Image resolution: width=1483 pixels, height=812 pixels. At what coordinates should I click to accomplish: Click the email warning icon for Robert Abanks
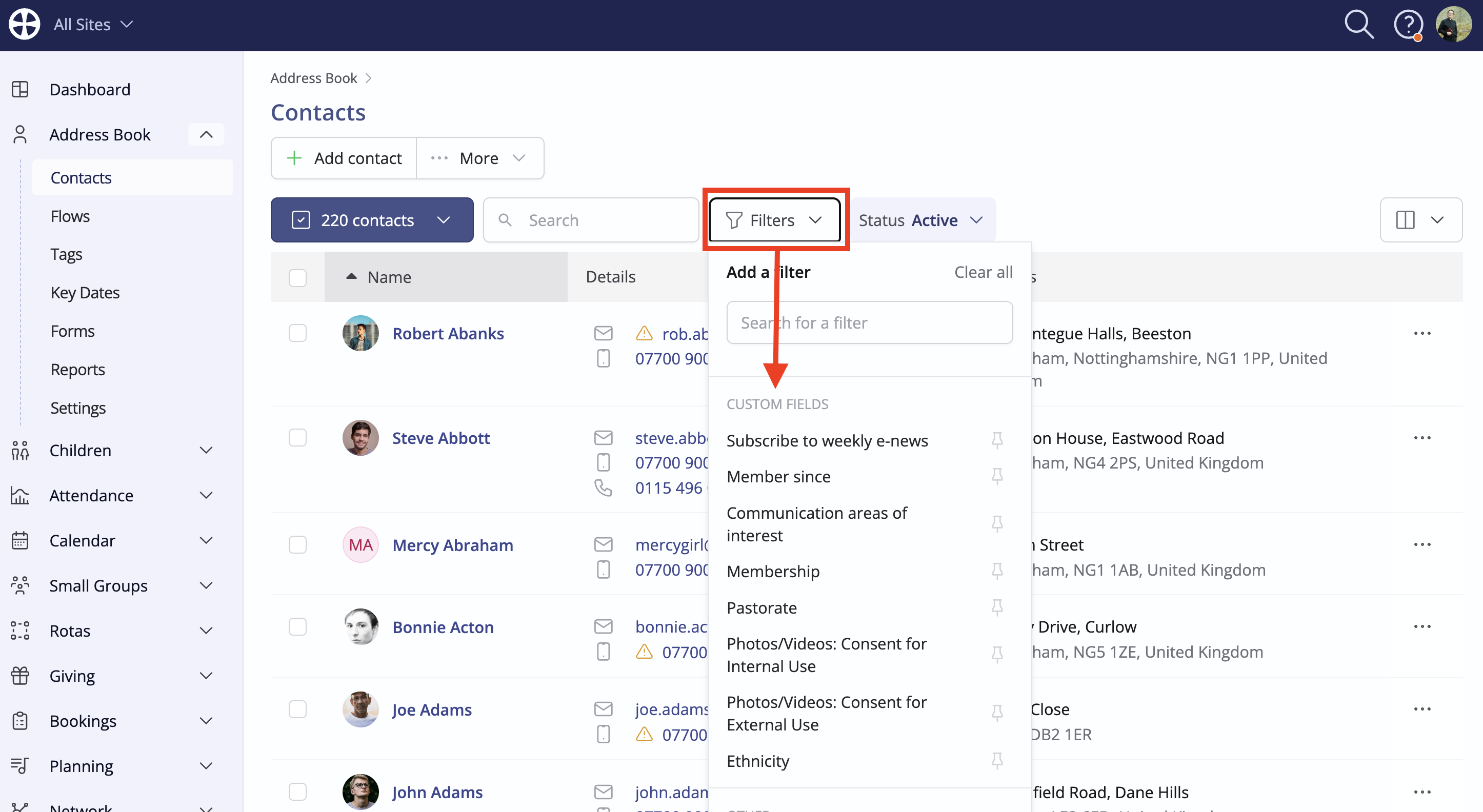point(644,333)
